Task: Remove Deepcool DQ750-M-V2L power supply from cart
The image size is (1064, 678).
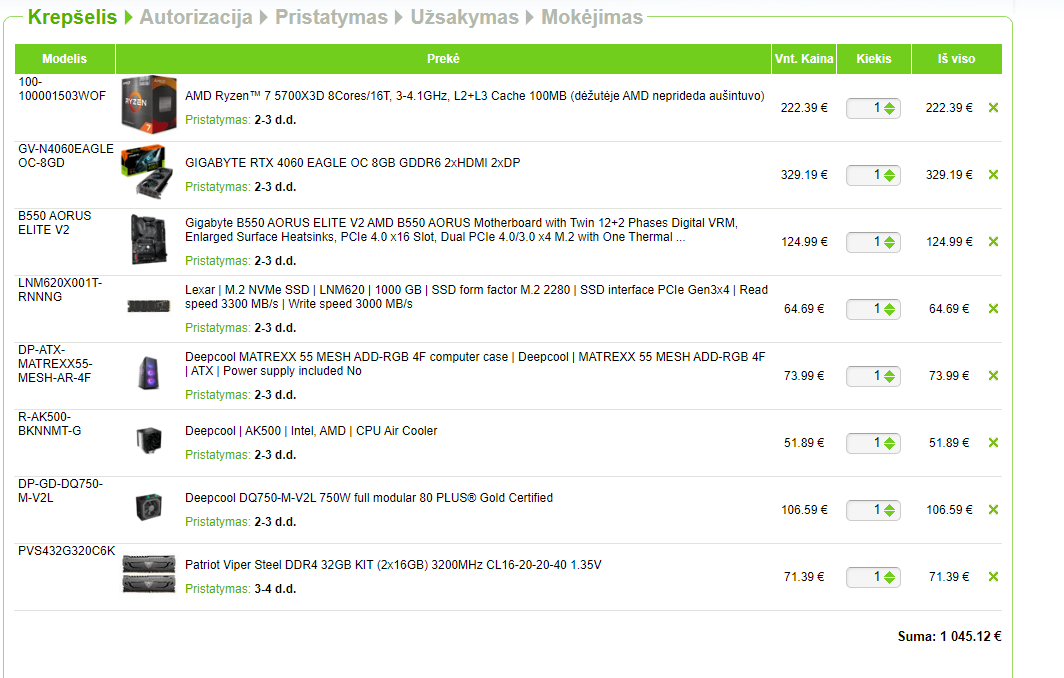Action: point(993,510)
